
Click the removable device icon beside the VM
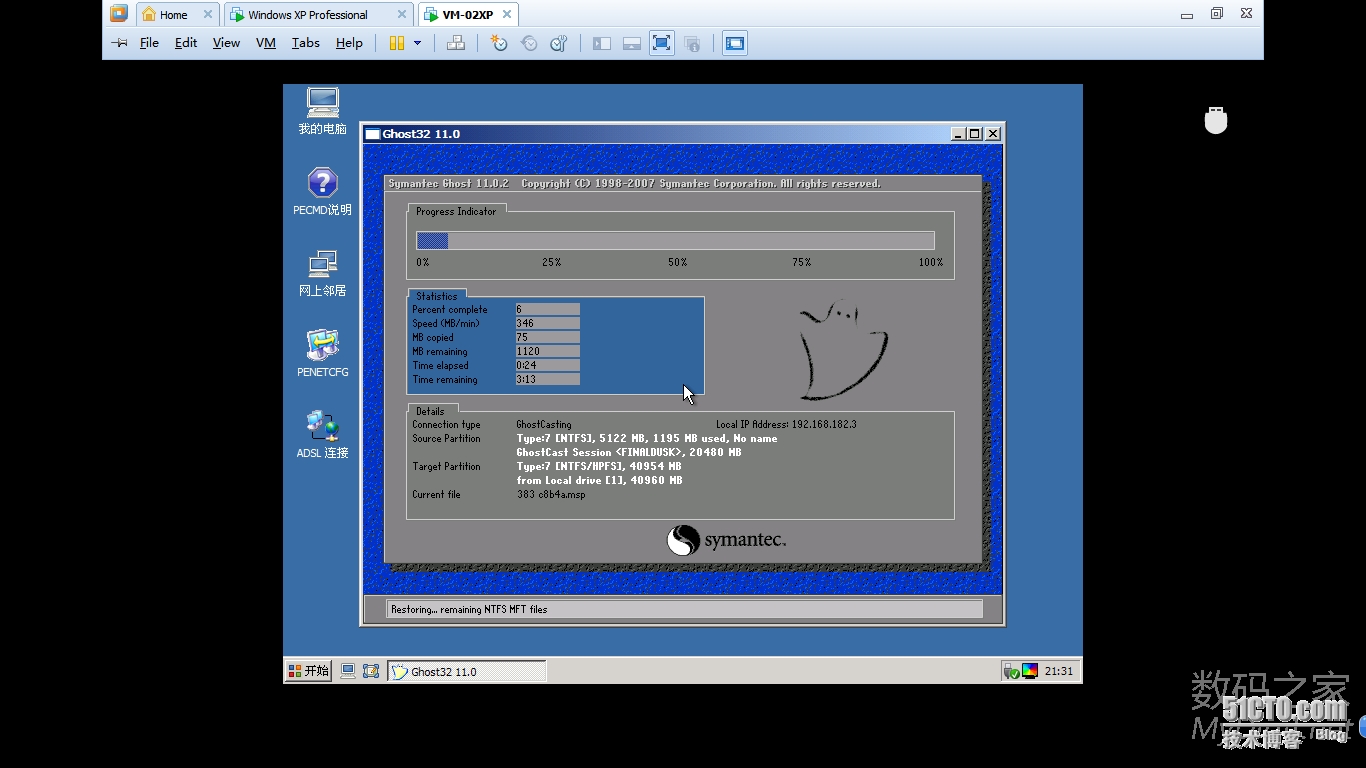[x=1216, y=120]
